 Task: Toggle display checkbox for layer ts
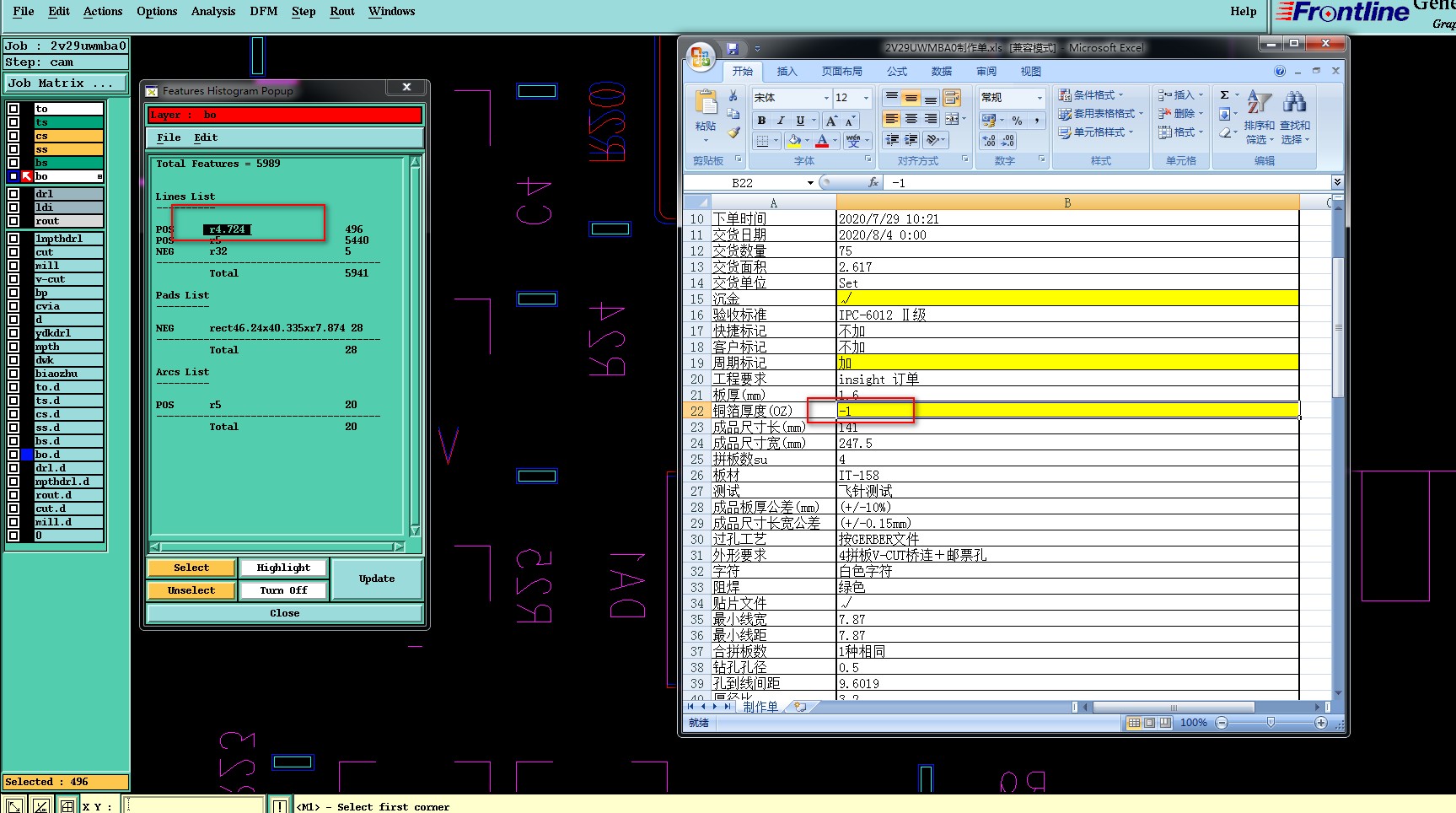pos(13,122)
